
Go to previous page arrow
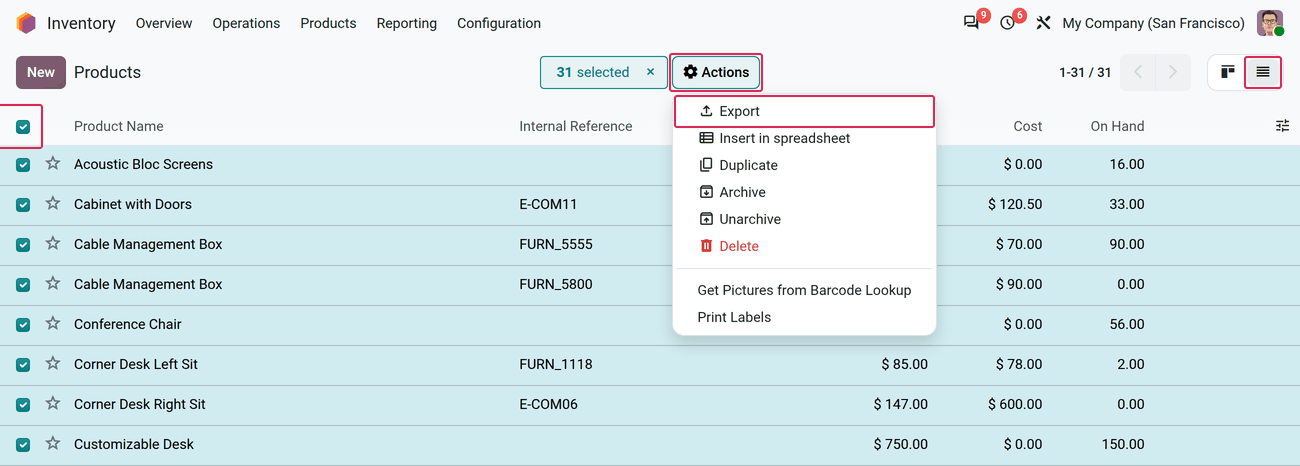1137,72
